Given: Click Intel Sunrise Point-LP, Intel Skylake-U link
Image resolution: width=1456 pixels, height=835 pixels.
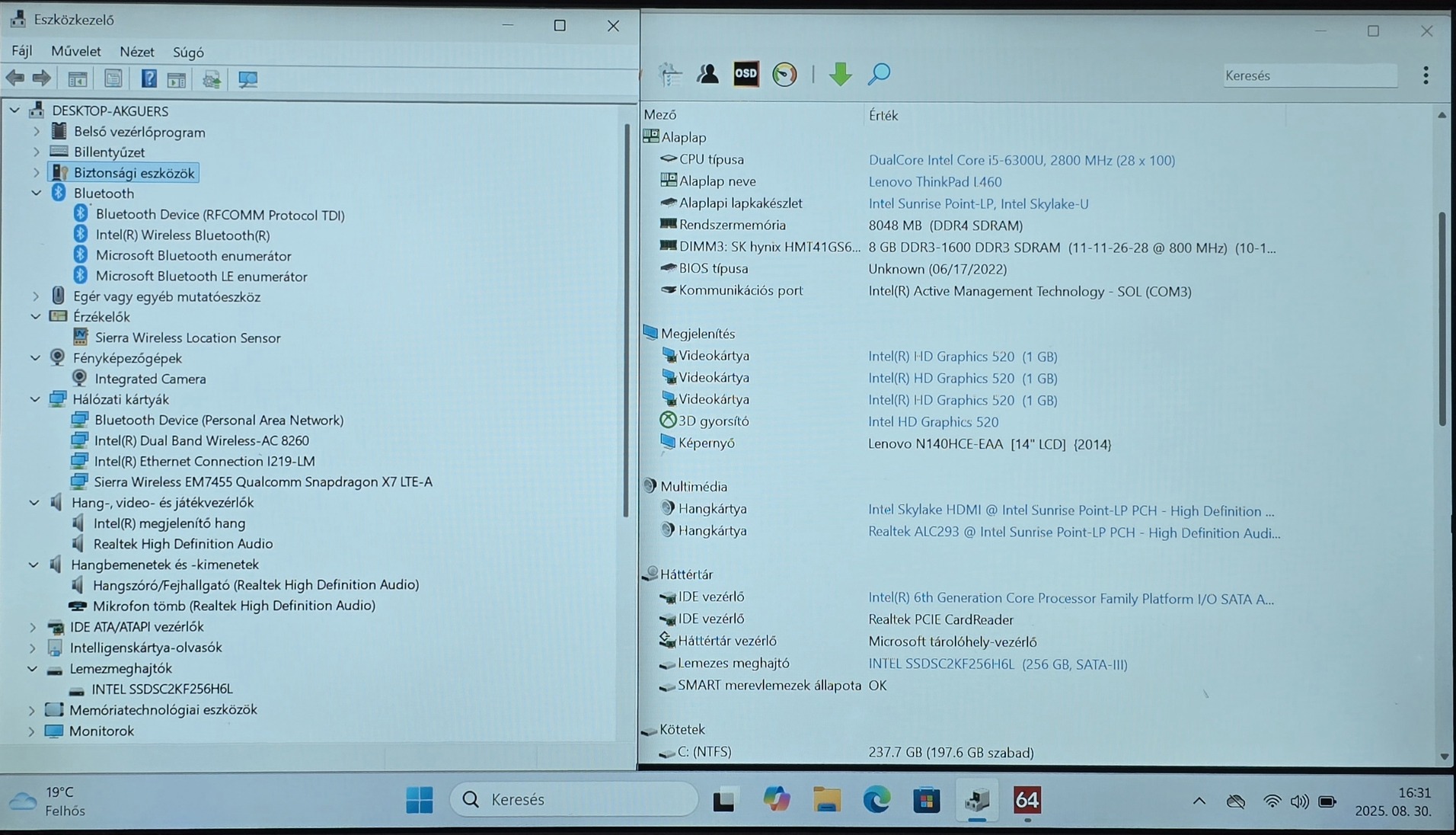Looking at the screenshot, I should [979, 203].
